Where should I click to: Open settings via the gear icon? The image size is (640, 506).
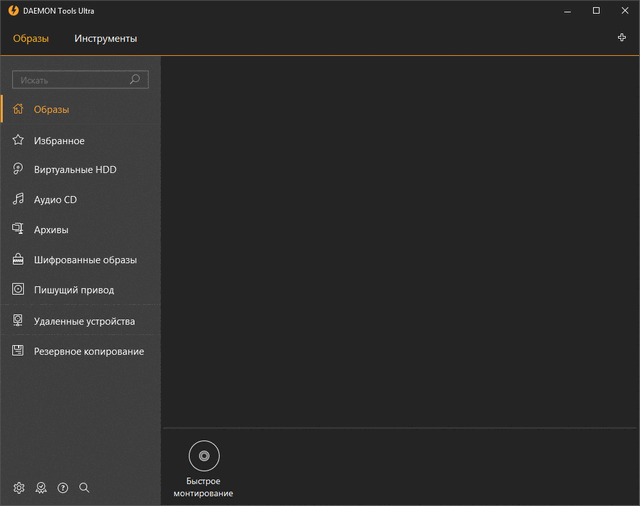(x=19, y=488)
